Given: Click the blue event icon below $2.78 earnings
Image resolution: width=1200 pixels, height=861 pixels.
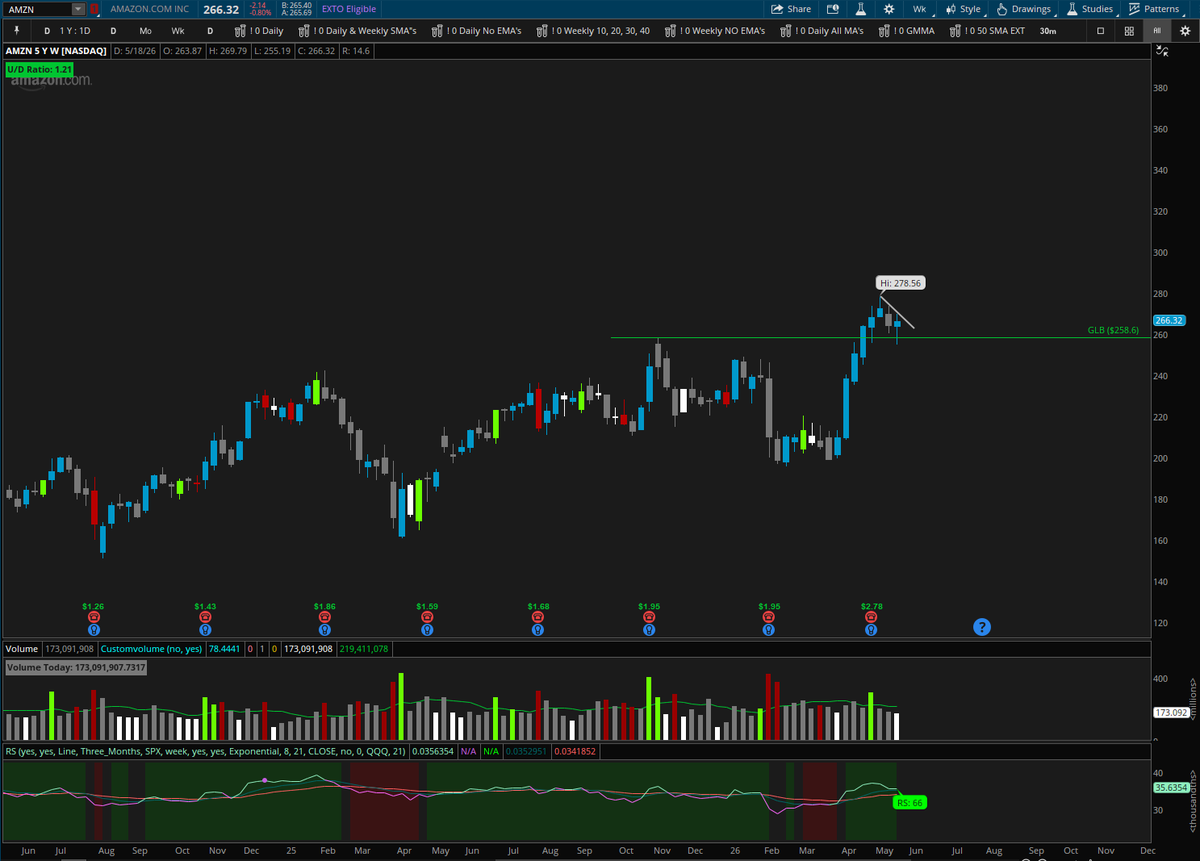Looking at the screenshot, I should 871,630.
